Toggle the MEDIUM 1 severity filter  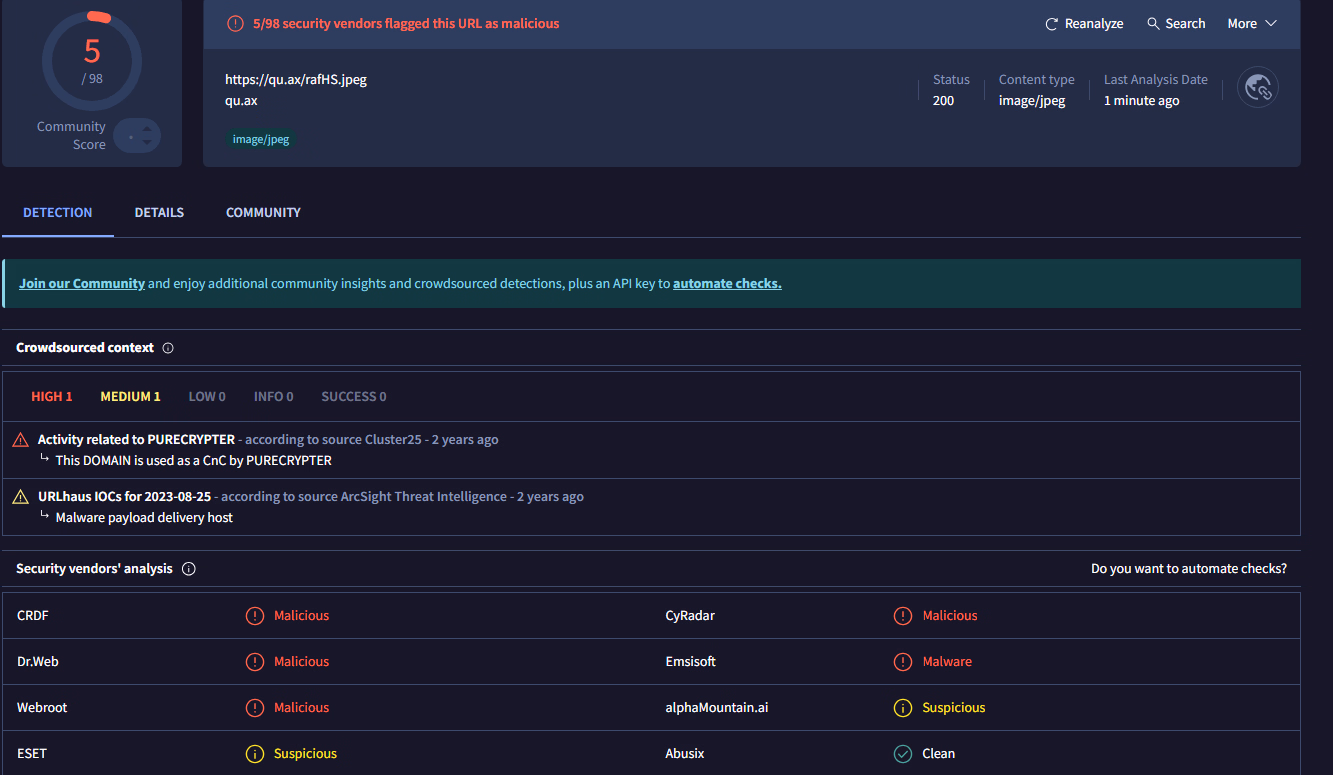tap(130, 397)
